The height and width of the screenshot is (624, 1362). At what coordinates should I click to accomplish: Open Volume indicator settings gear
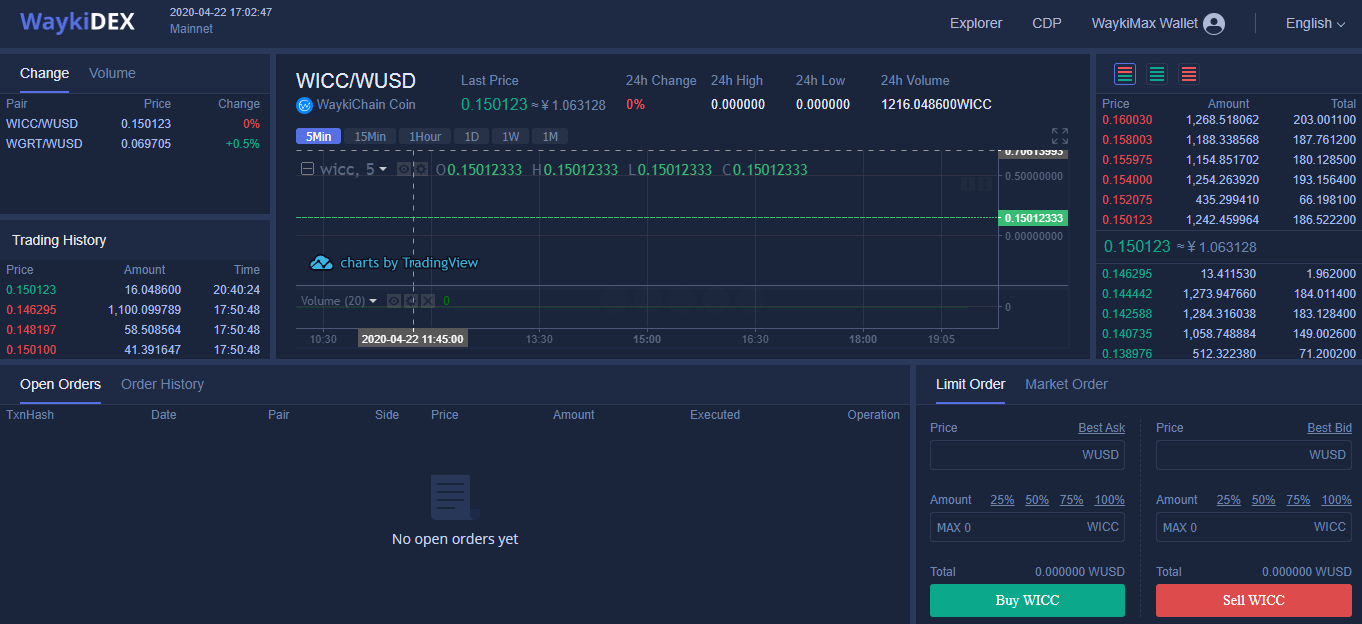(411, 300)
